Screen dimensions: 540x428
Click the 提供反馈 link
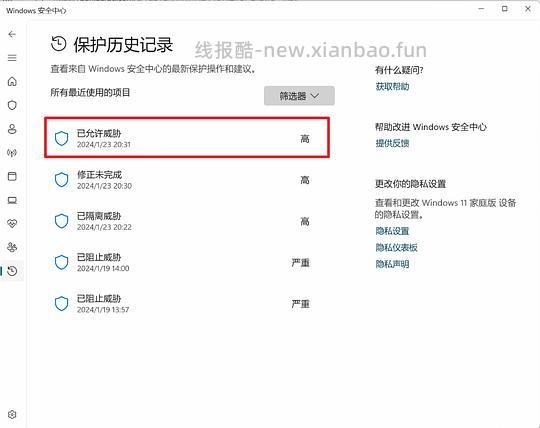pos(392,143)
